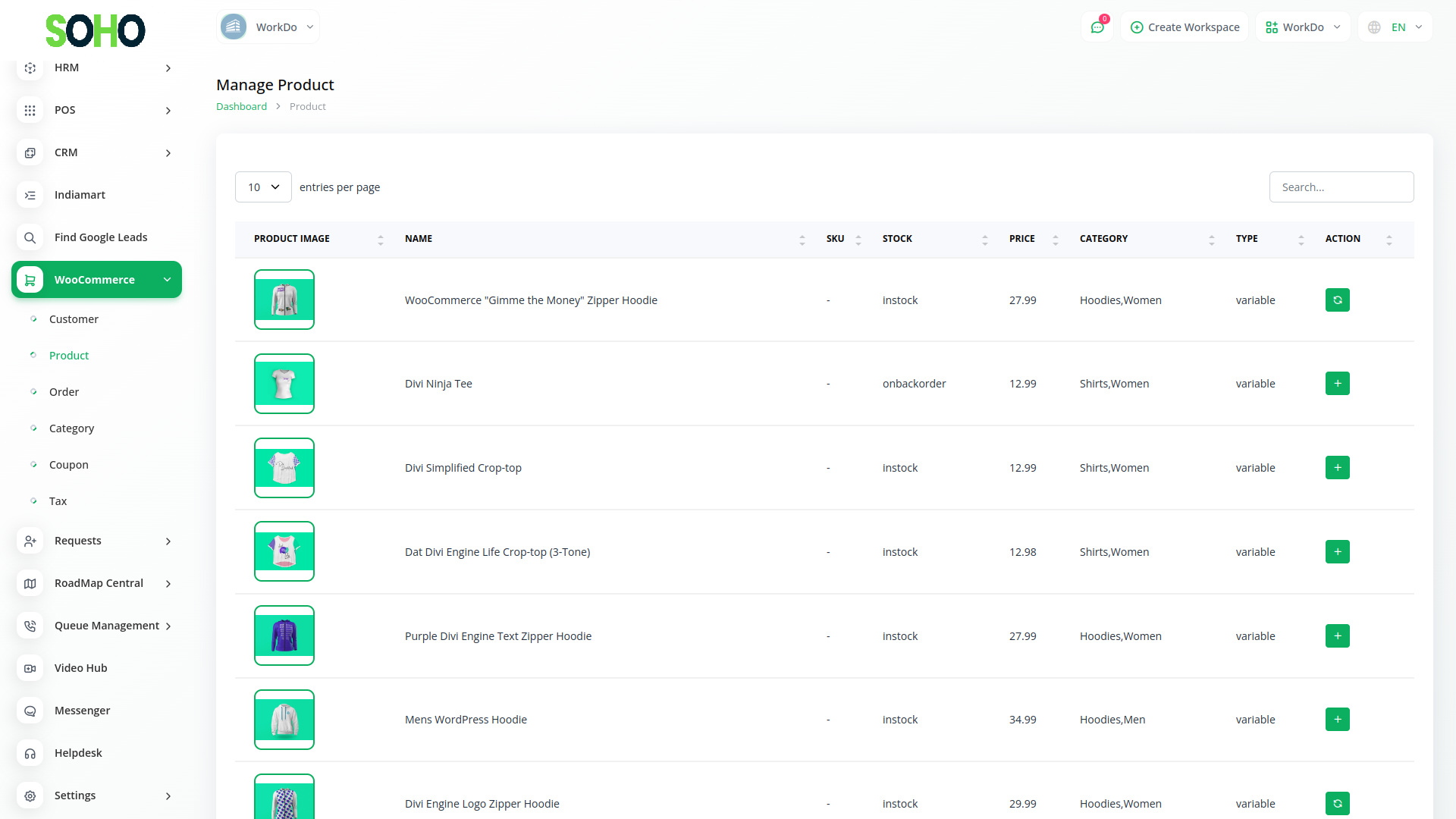Click the Find Google Leads search icon
Image resolution: width=1456 pixels, height=819 pixels.
[x=30, y=237]
